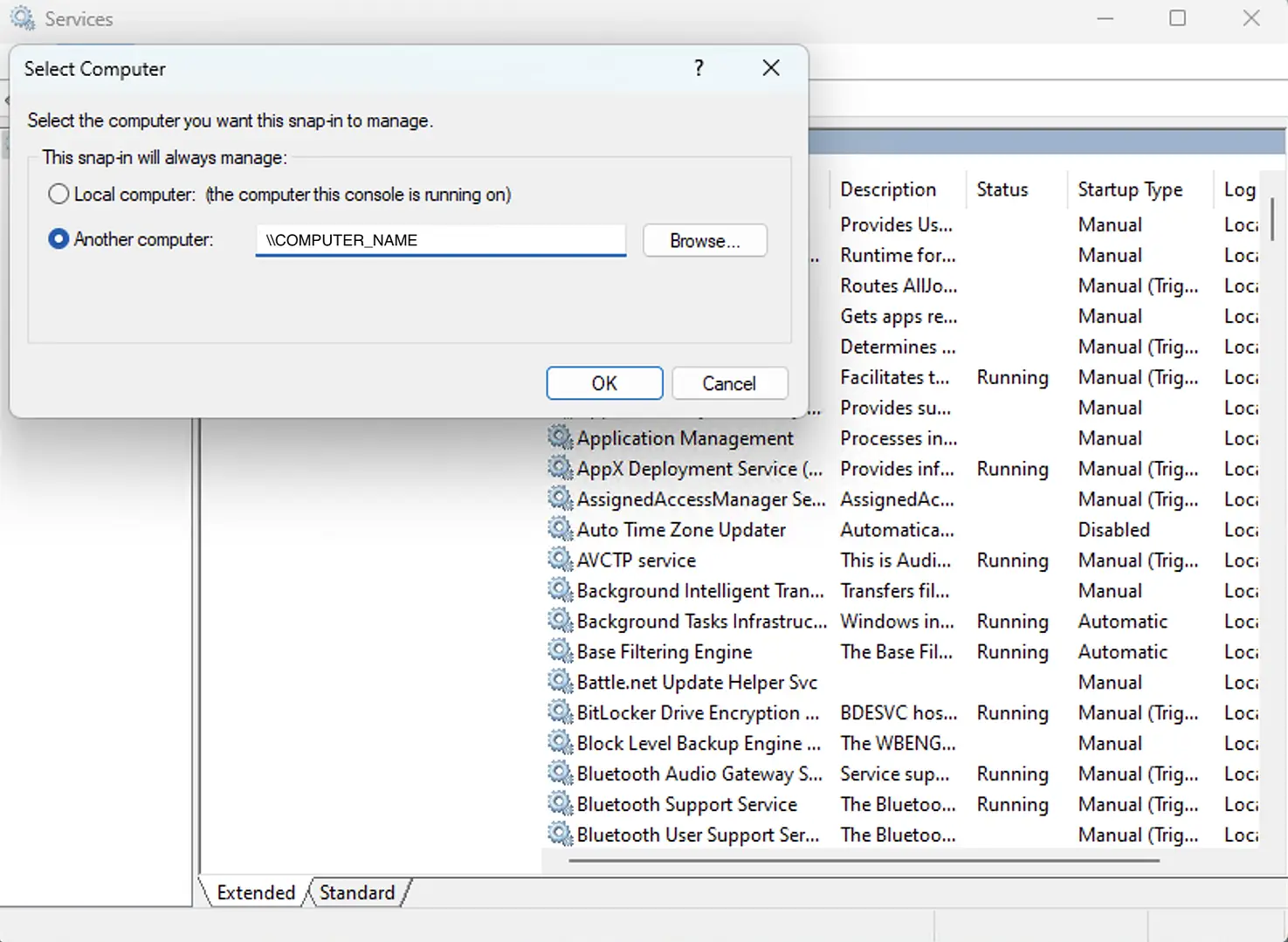Click the 'BDESVC hos...' description cell
Screen dimensions: 1288x942
pos(899,713)
